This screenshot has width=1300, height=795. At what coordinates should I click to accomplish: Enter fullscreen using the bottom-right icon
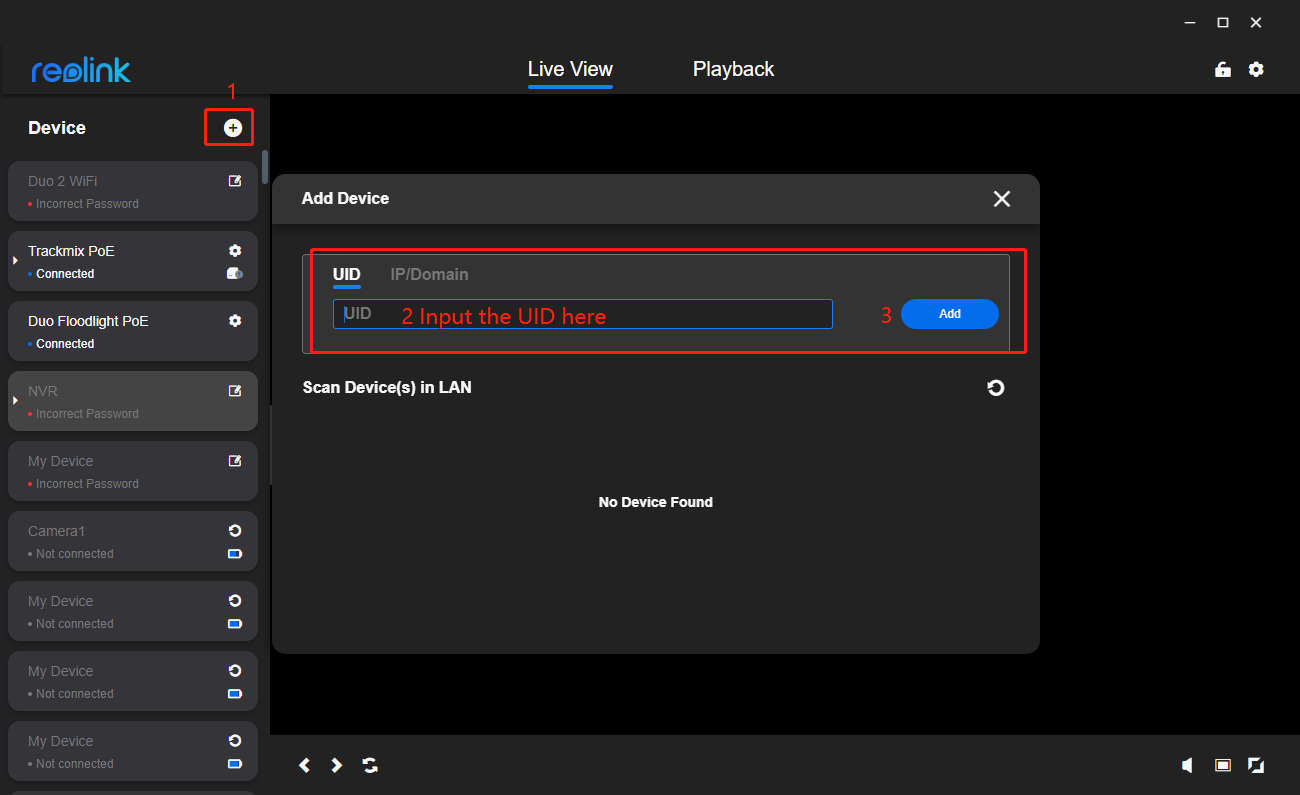point(1256,765)
